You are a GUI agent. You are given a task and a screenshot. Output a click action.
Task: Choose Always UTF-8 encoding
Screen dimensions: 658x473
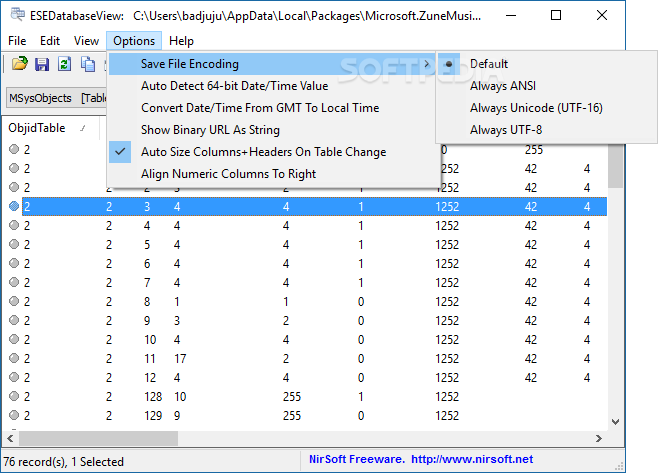point(508,130)
